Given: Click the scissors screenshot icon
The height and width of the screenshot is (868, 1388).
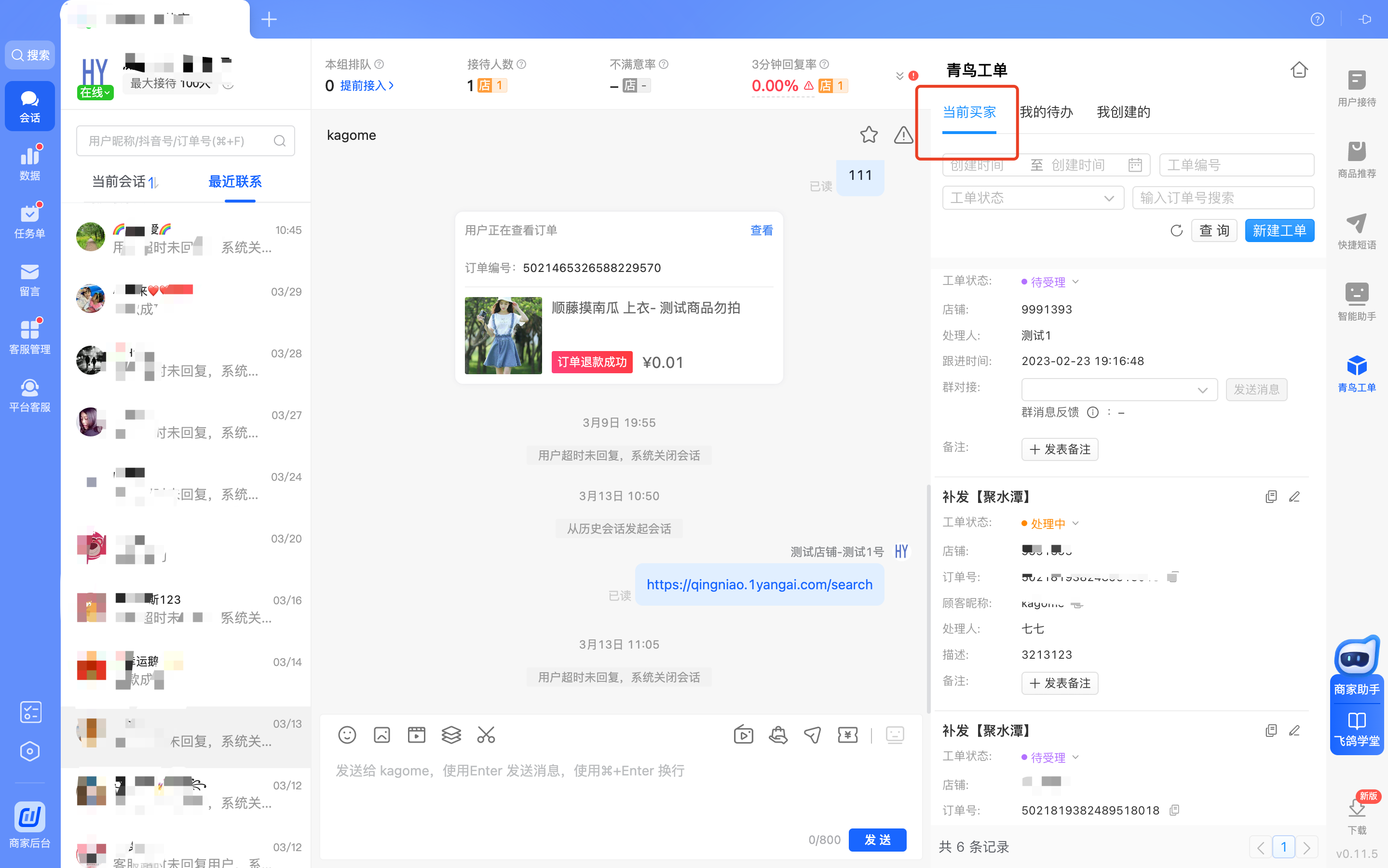Looking at the screenshot, I should [486, 735].
